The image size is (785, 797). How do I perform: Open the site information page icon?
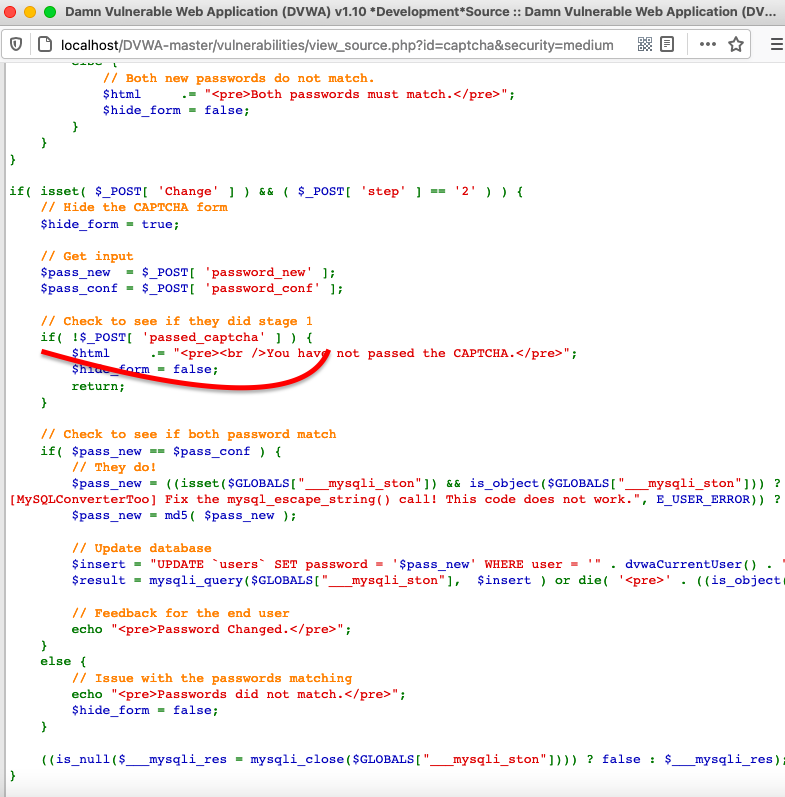pyautogui.click(x=45, y=45)
